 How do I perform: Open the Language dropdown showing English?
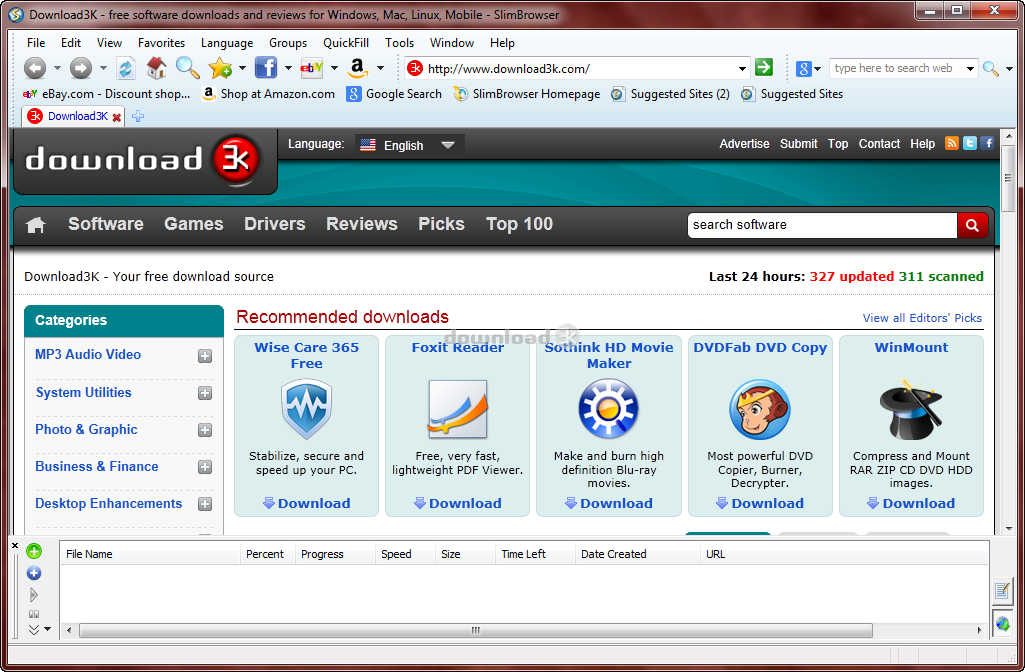pyautogui.click(x=407, y=144)
